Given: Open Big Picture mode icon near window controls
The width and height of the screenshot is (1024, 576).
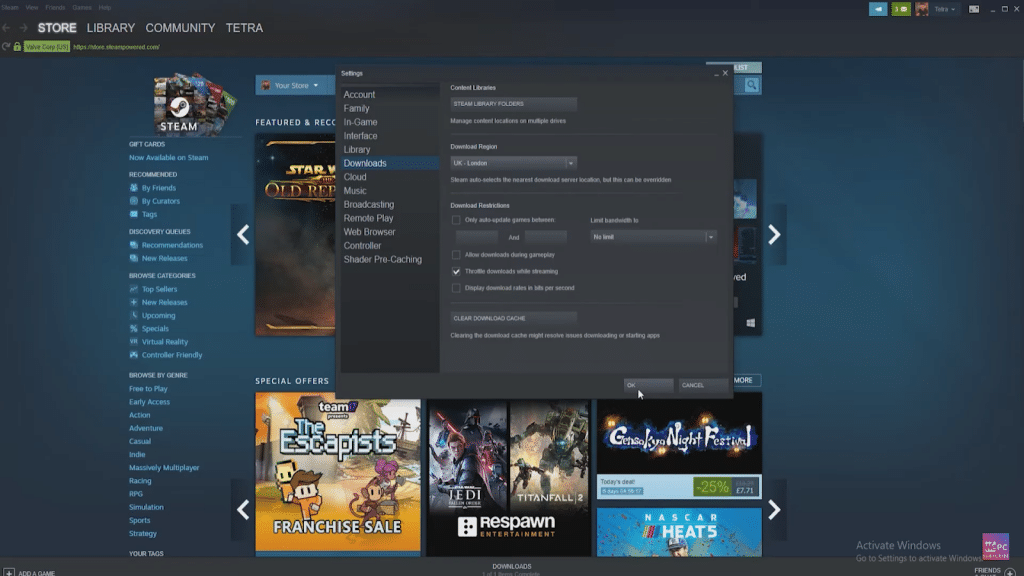Looking at the screenshot, I should click(974, 9).
